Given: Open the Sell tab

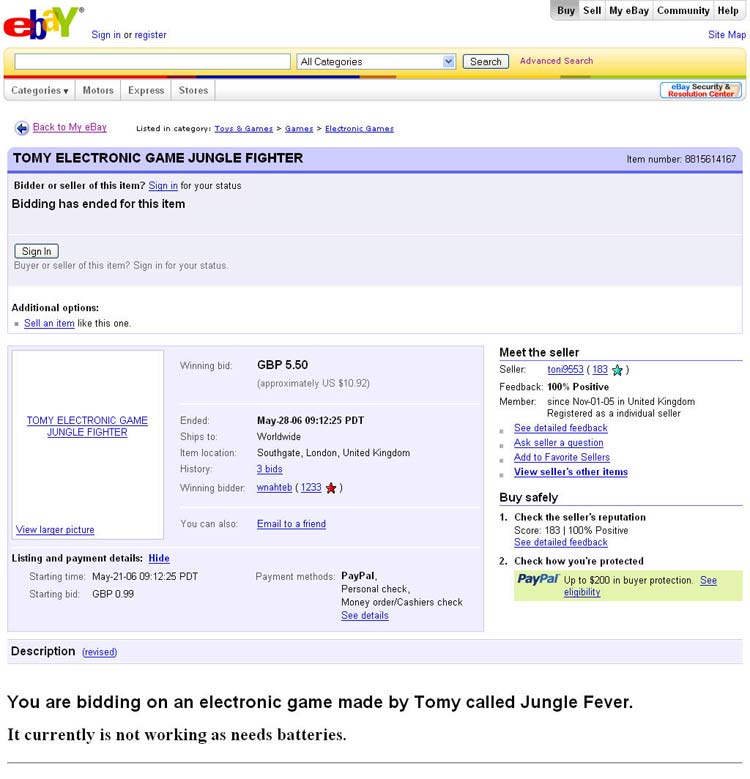Looking at the screenshot, I should [x=592, y=10].
